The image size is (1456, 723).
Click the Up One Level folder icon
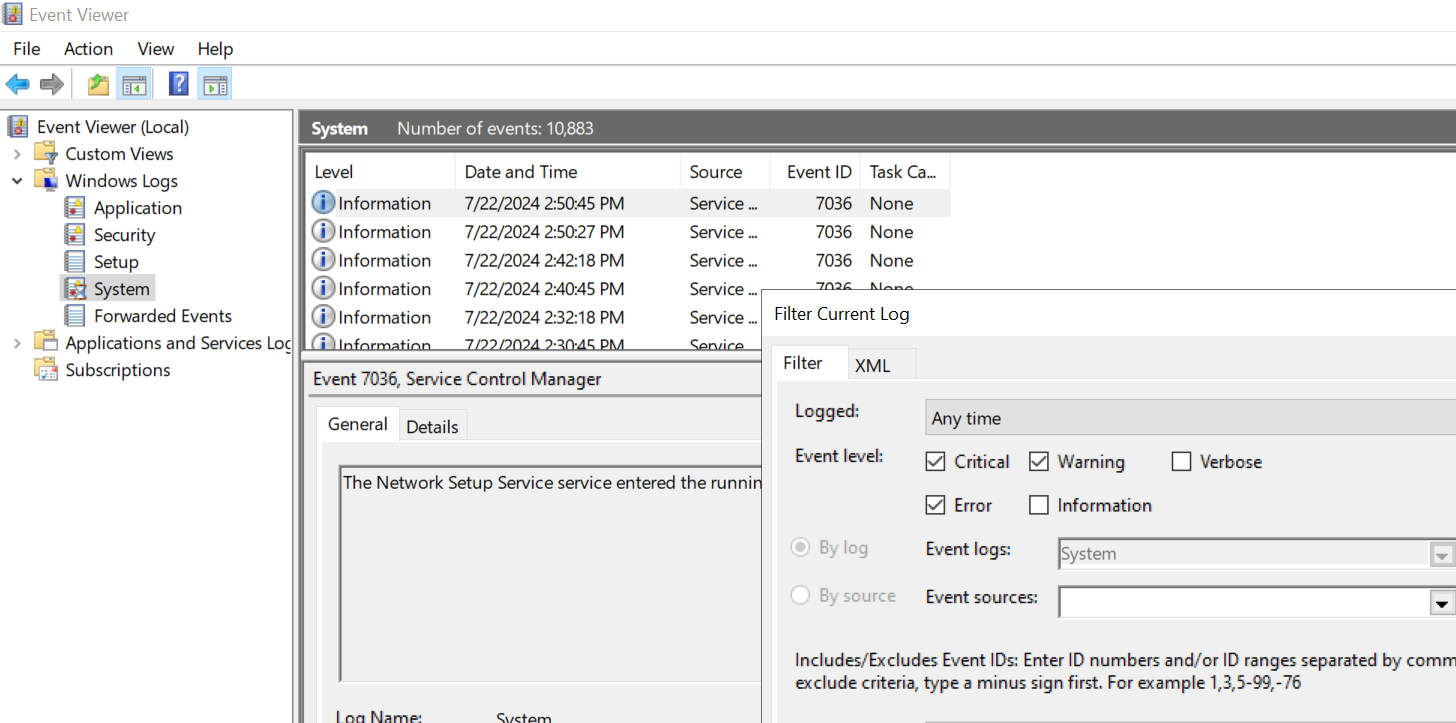pyautogui.click(x=98, y=84)
